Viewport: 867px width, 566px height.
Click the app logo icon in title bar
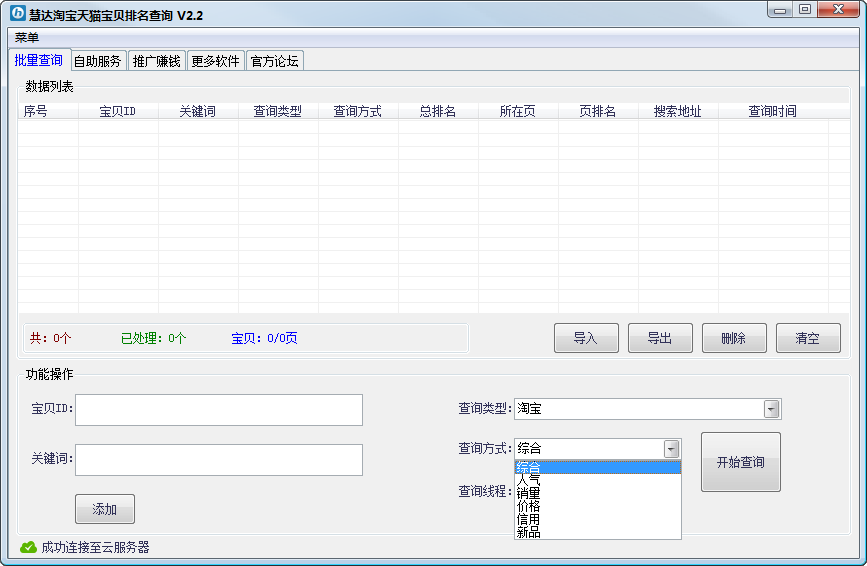pos(17,15)
